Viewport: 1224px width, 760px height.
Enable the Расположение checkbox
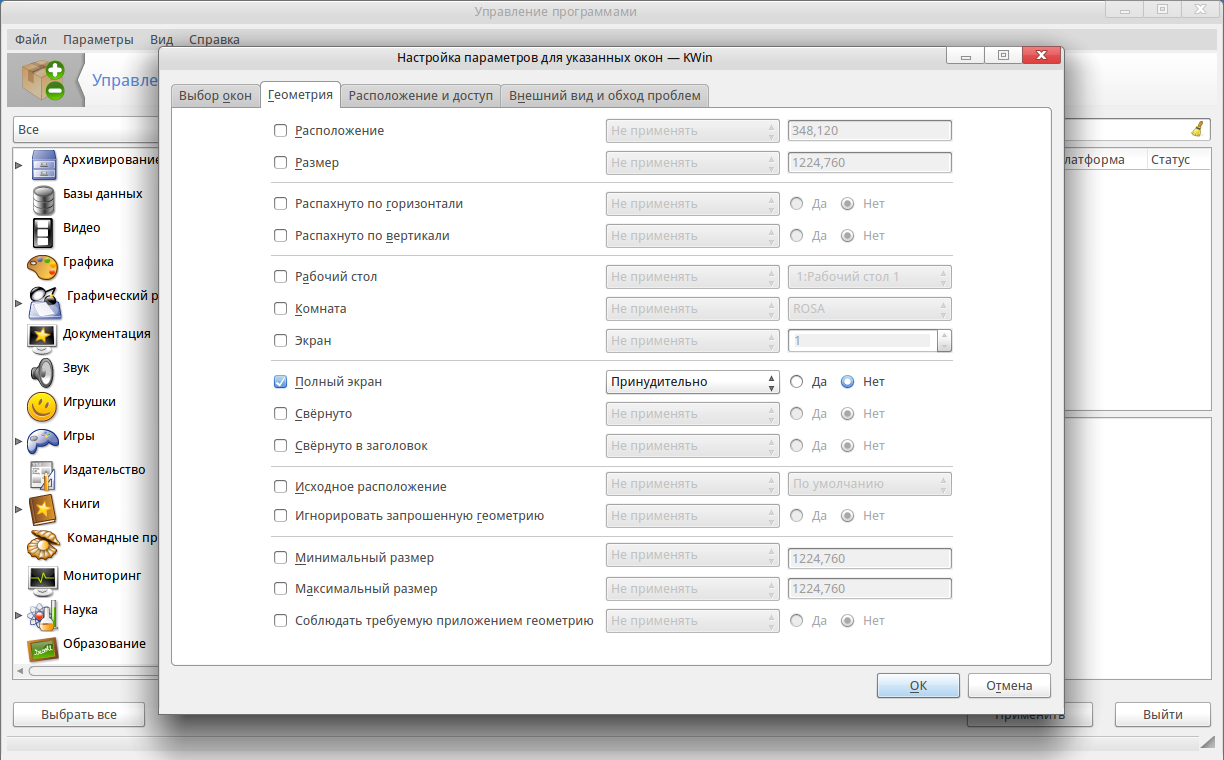281,131
